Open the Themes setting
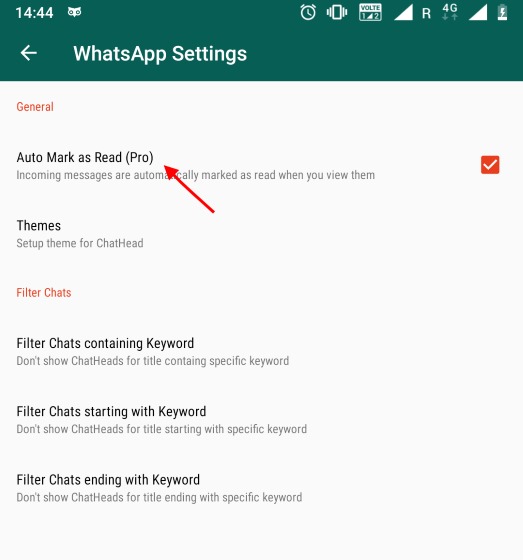 tap(262, 234)
